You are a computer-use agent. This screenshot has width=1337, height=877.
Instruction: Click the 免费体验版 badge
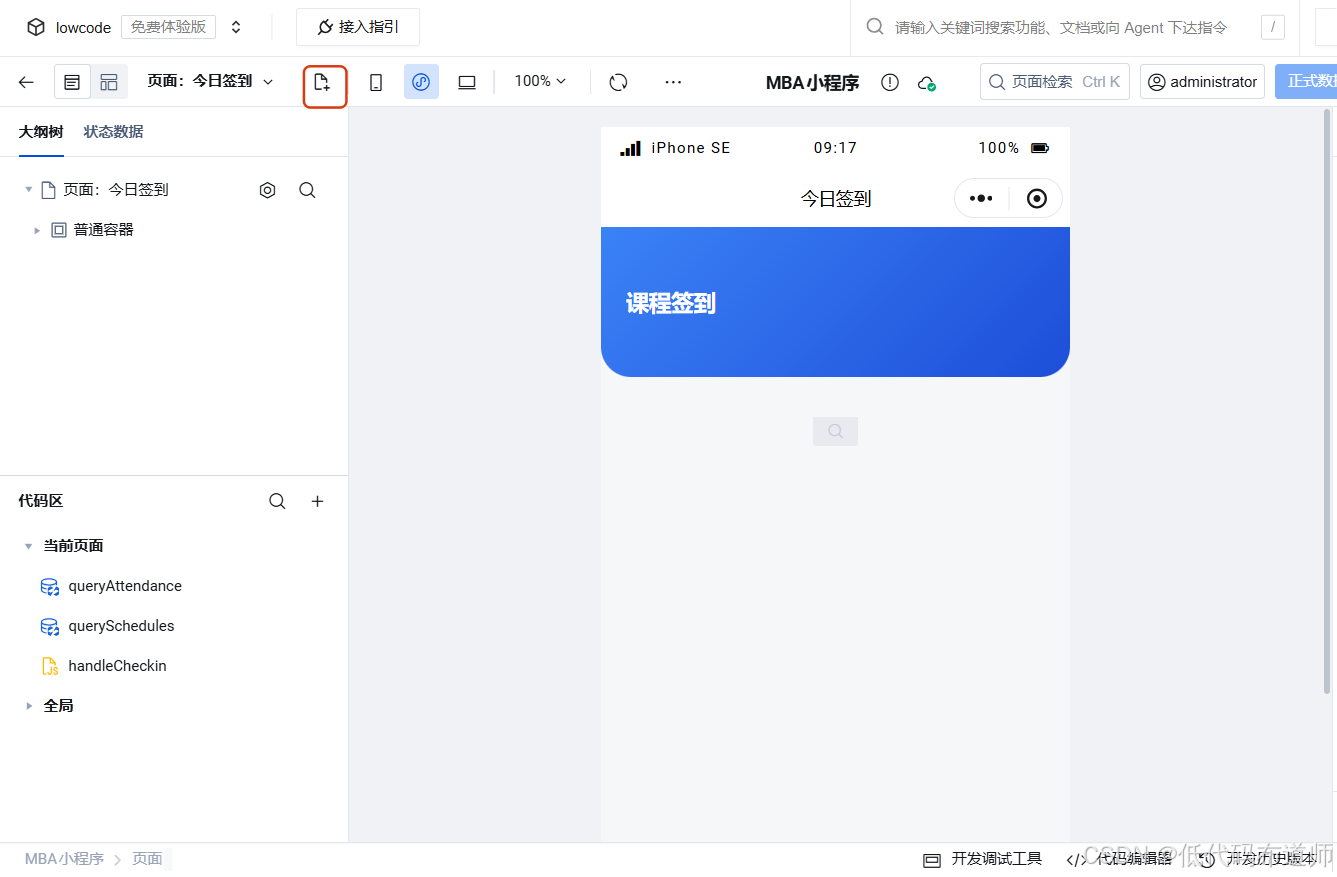(x=168, y=27)
